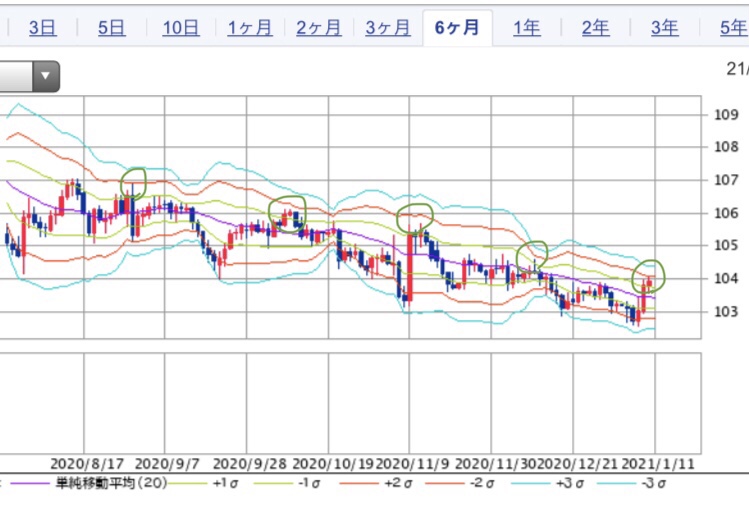Select the 3日 time range tab
The image size is (749, 514).
(x=43, y=28)
